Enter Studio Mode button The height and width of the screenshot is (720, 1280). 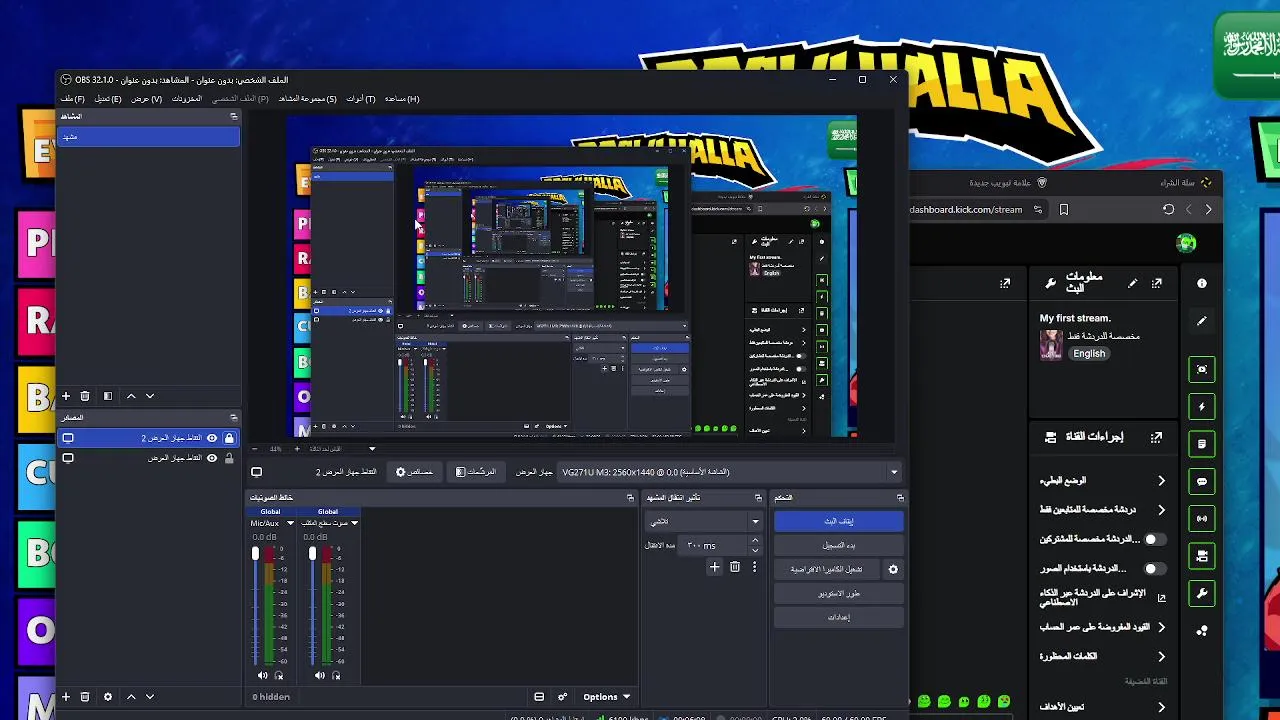[838, 593]
